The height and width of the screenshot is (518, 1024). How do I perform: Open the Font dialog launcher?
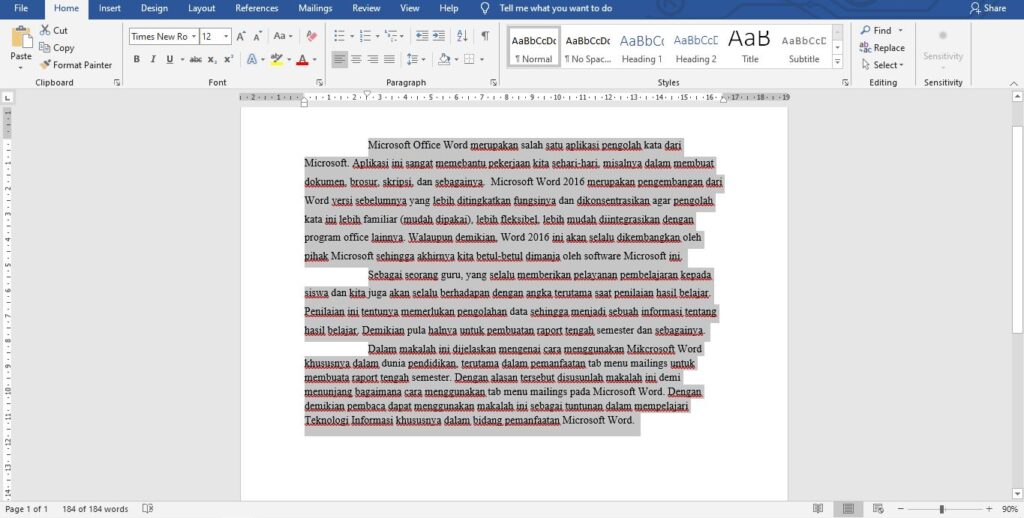tap(319, 83)
